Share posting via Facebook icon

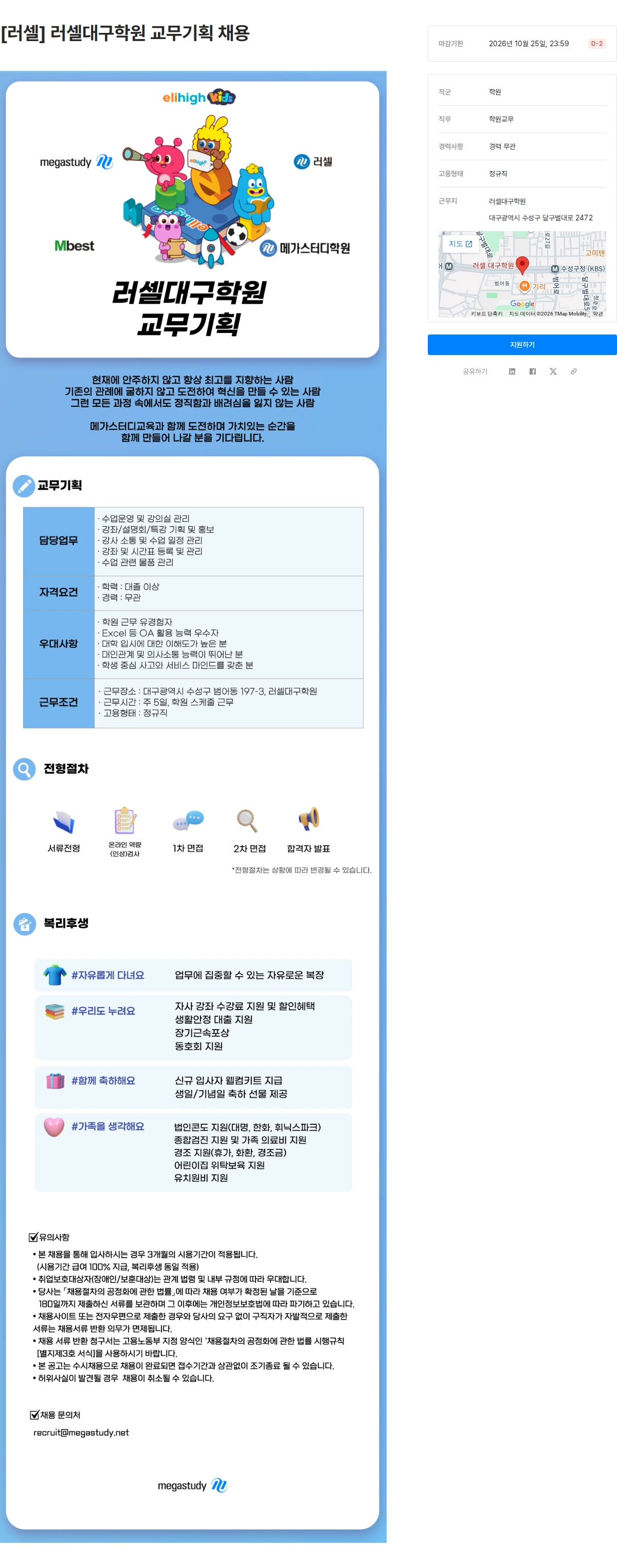coord(533,371)
